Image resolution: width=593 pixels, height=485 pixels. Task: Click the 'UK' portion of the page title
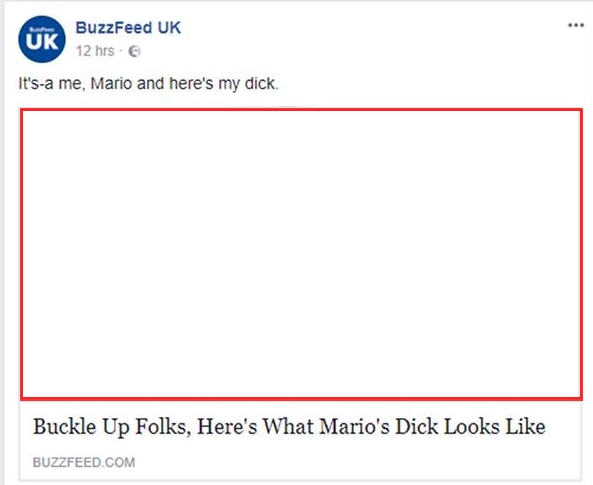pos(169,28)
